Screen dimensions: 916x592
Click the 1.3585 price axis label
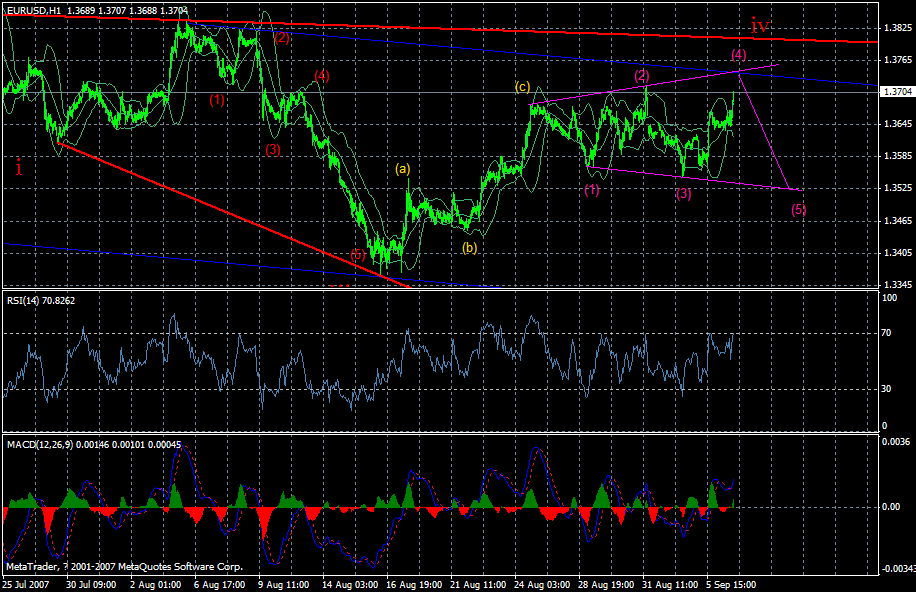pos(898,156)
